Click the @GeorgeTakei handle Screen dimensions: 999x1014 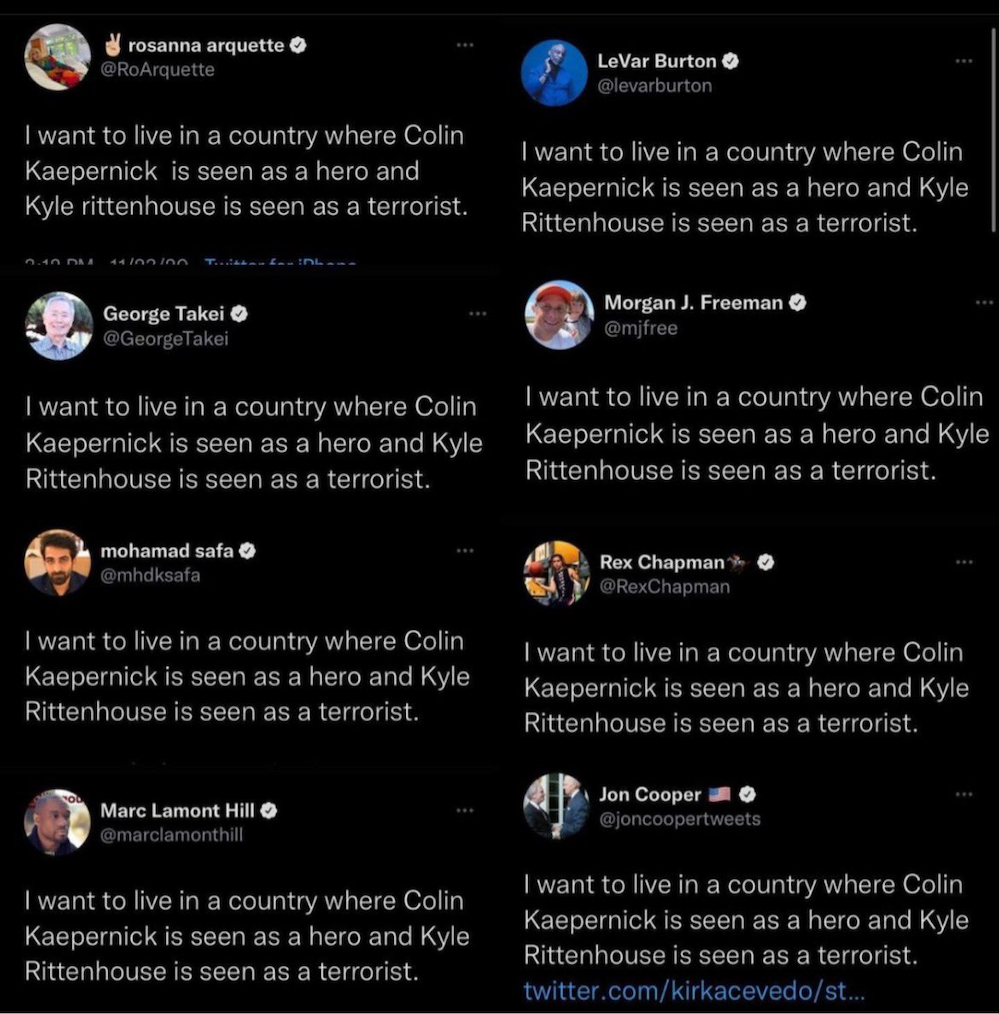pyautogui.click(x=166, y=339)
